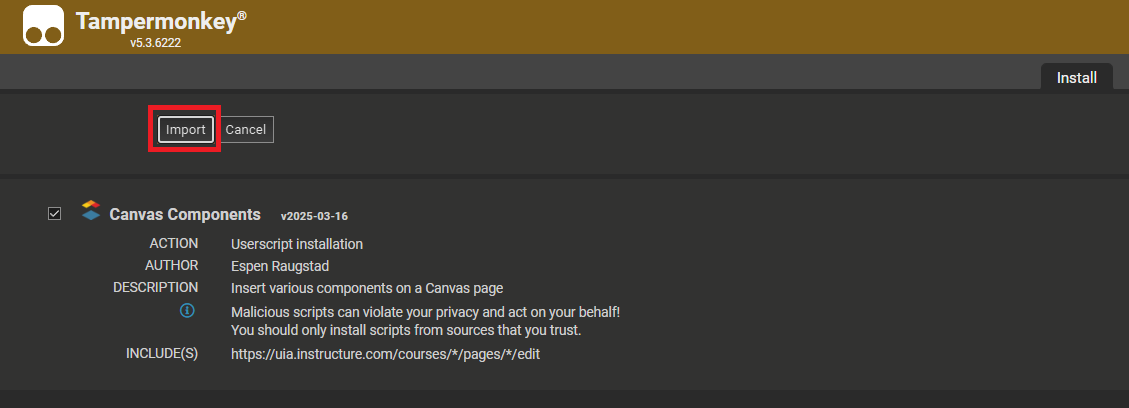Click the blue info icon

(x=187, y=312)
